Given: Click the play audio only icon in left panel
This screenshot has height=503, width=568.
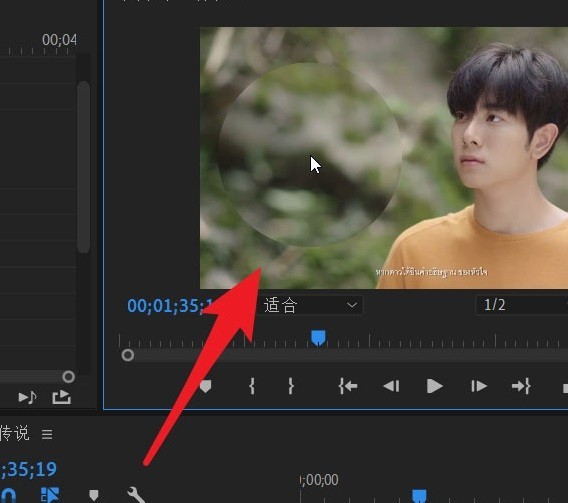Looking at the screenshot, I should point(28,398).
